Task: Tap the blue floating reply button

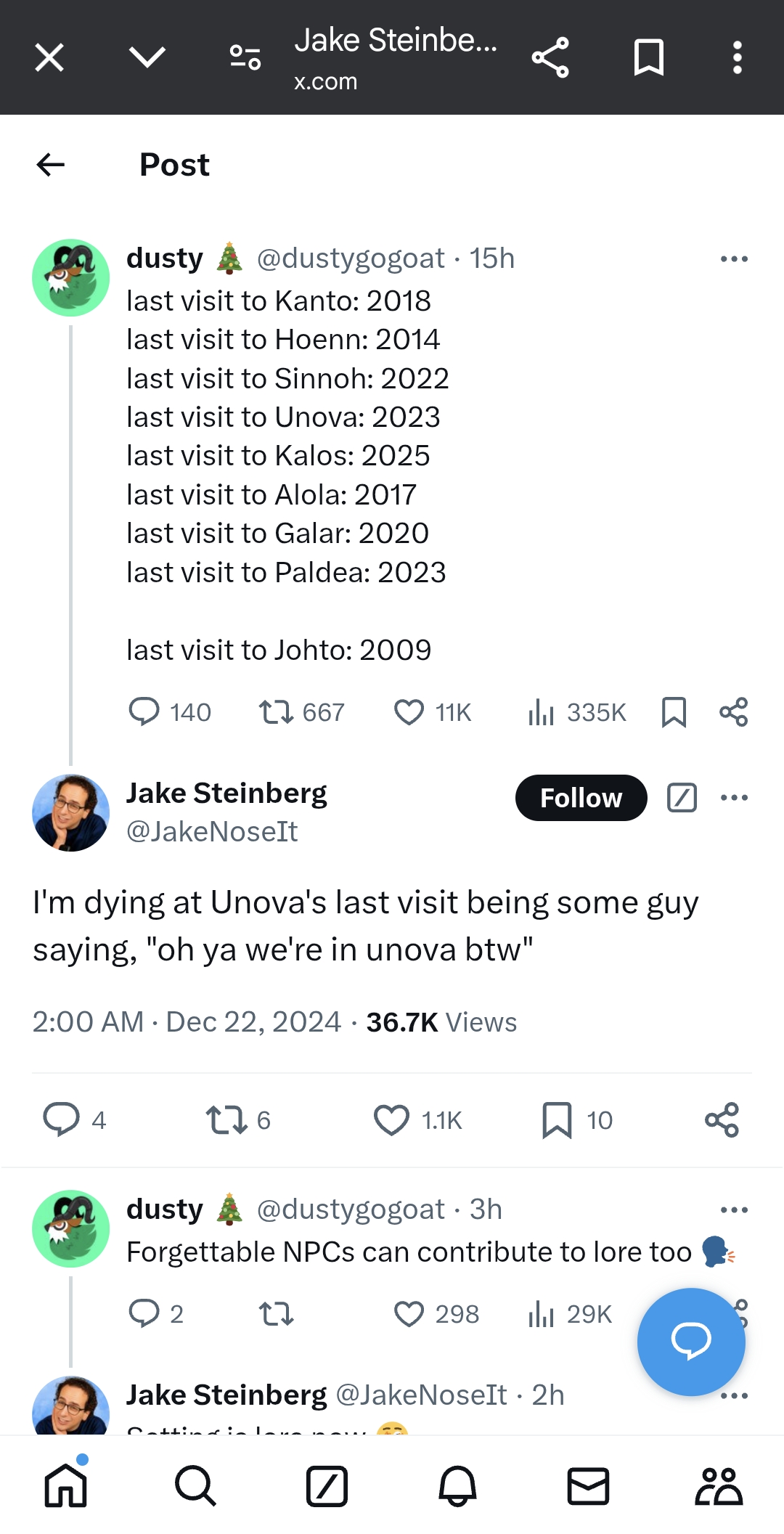Action: click(x=690, y=1342)
